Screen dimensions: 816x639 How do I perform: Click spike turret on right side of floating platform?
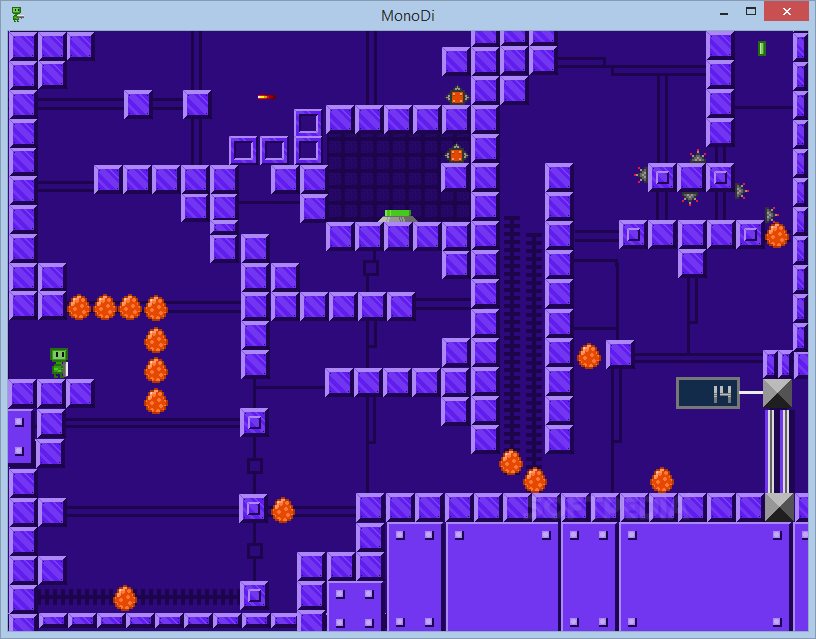741,191
